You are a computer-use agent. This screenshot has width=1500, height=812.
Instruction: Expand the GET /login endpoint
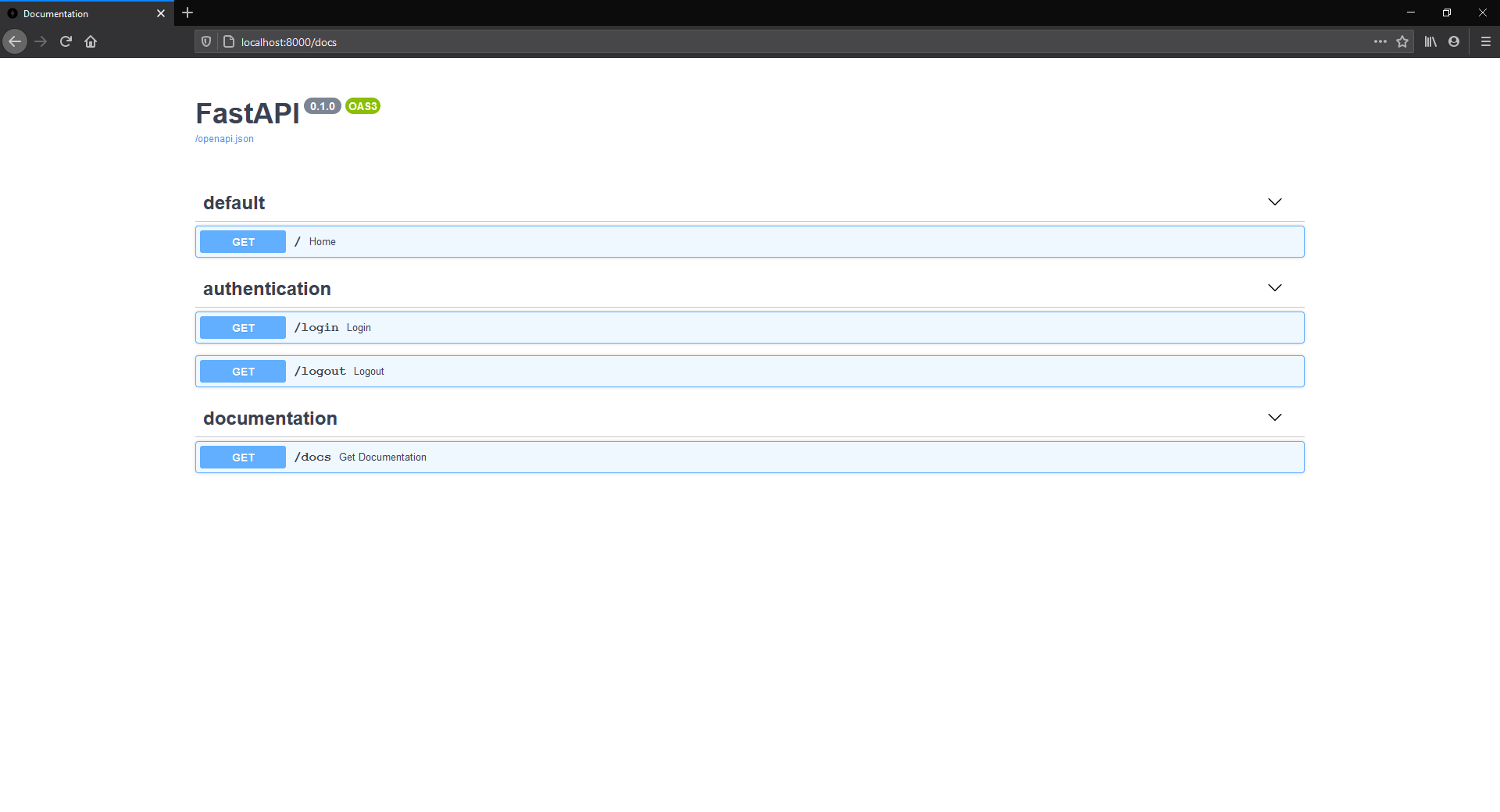click(750, 328)
